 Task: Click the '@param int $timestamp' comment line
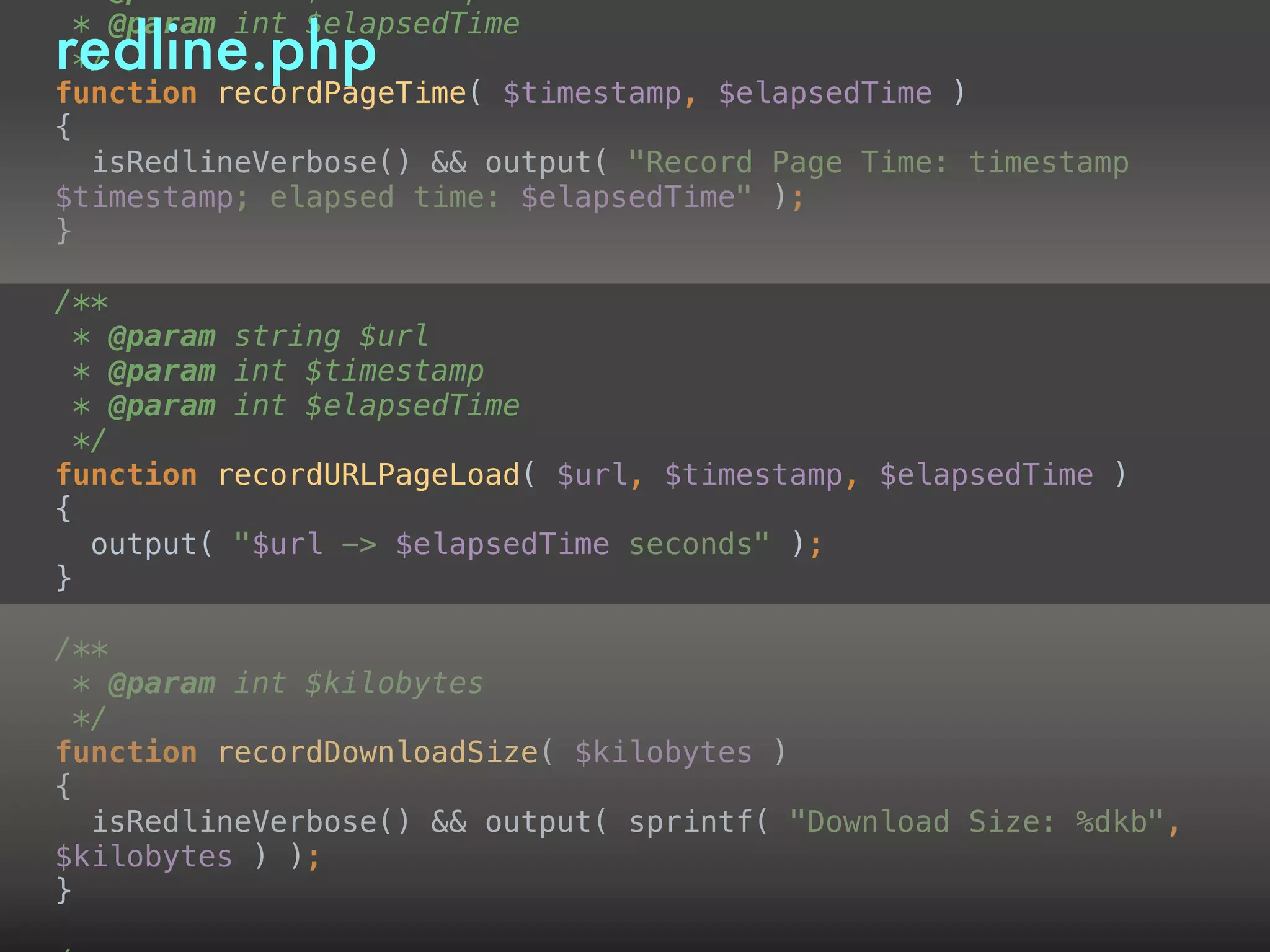point(295,372)
